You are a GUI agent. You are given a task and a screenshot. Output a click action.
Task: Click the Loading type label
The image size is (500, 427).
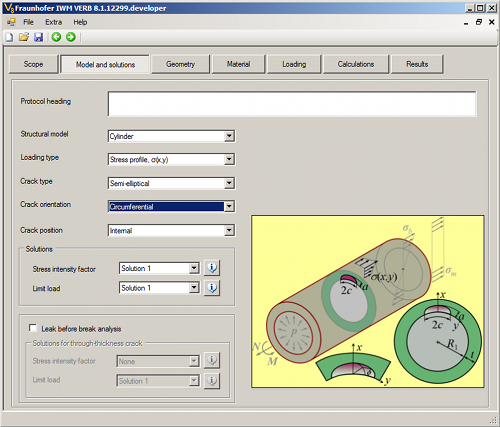40,157
